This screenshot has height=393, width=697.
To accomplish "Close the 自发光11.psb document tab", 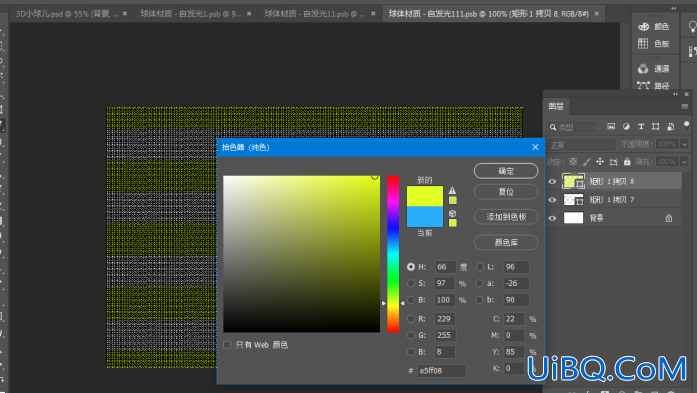I will coord(373,14).
